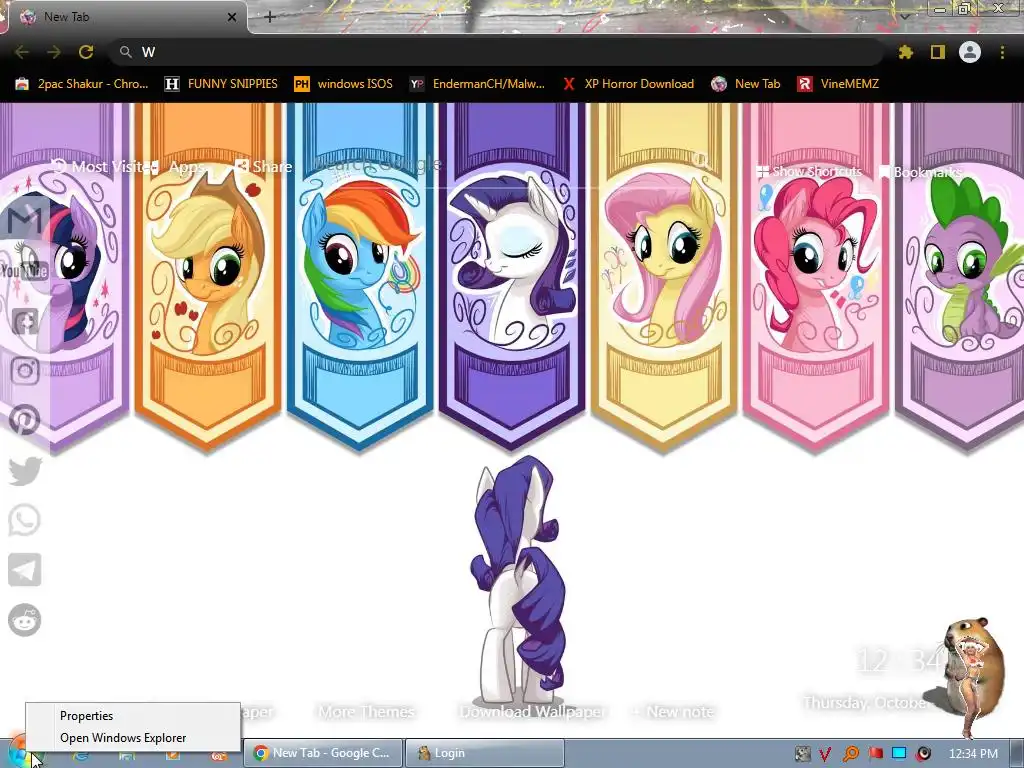Click the red V tray icon

[x=825, y=754]
